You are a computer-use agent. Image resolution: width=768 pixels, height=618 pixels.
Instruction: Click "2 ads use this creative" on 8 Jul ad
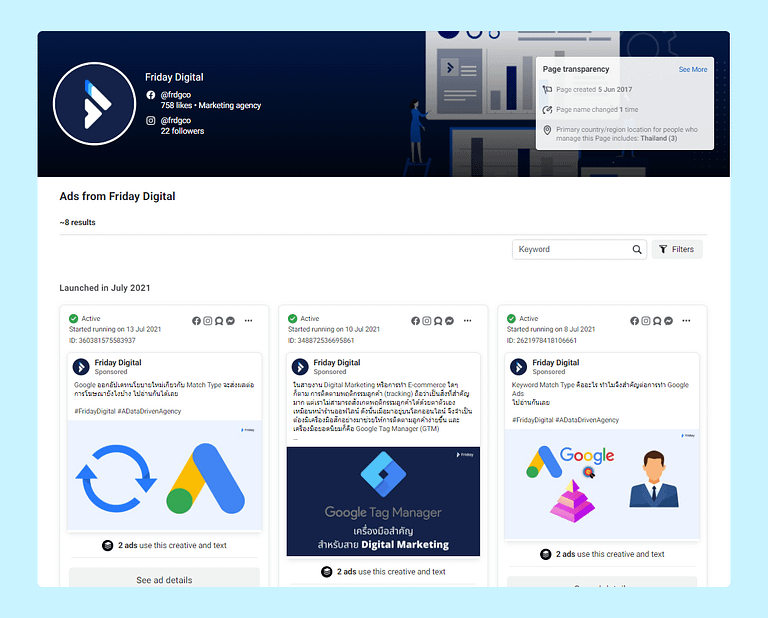610,554
